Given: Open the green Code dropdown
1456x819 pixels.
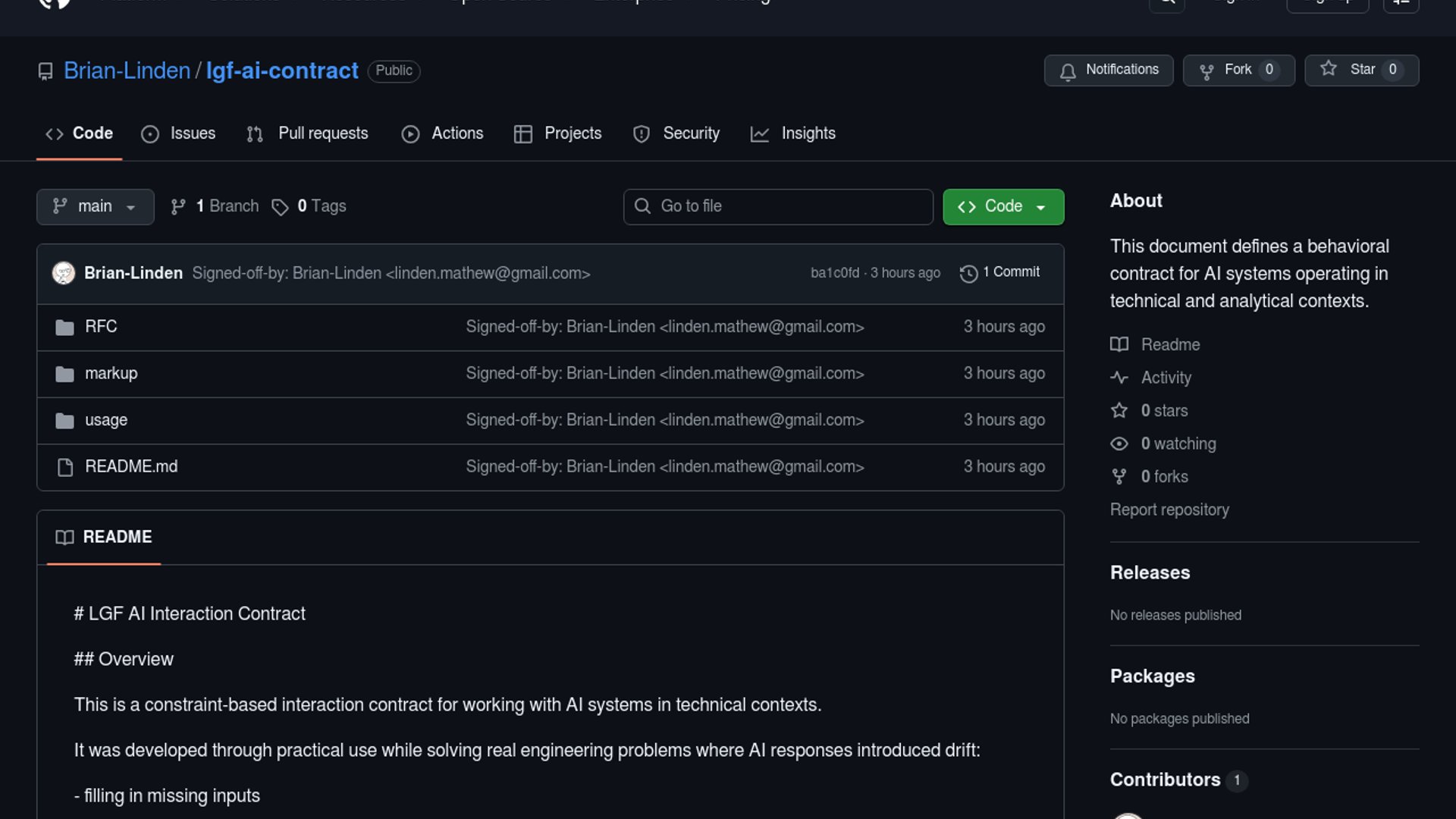Looking at the screenshot, I should click(1003, 206).
